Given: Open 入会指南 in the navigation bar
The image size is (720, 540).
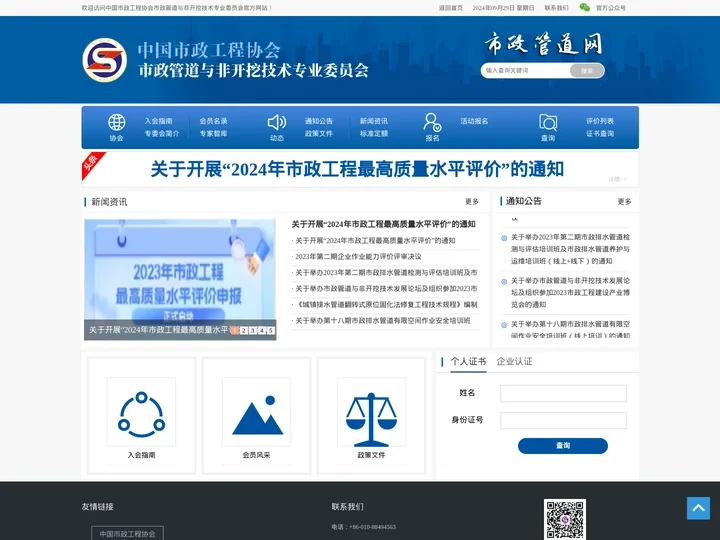Looking at the screenshot, I should tap(158, 121).
